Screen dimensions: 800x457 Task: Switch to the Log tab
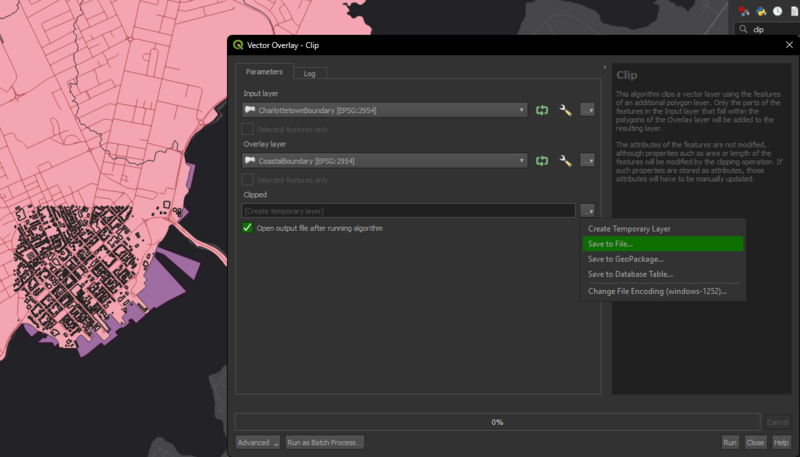coord(310,73)
